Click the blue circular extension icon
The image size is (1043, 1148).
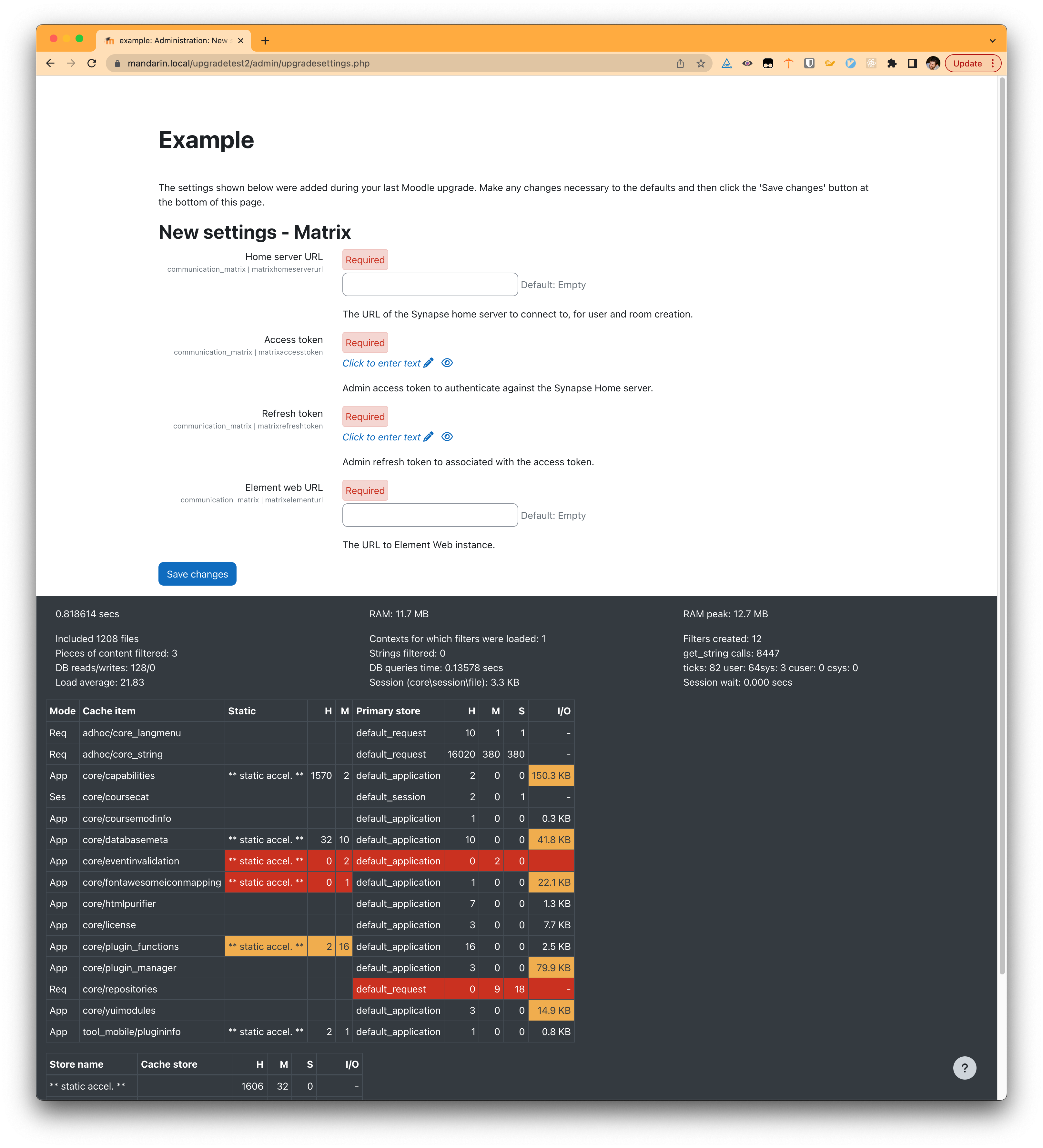(x=850, y=63)
